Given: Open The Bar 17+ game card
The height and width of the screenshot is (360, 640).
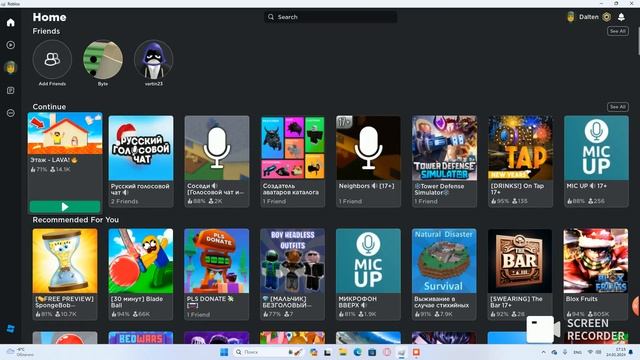Looking at the screenshot, I should [520, 274].
